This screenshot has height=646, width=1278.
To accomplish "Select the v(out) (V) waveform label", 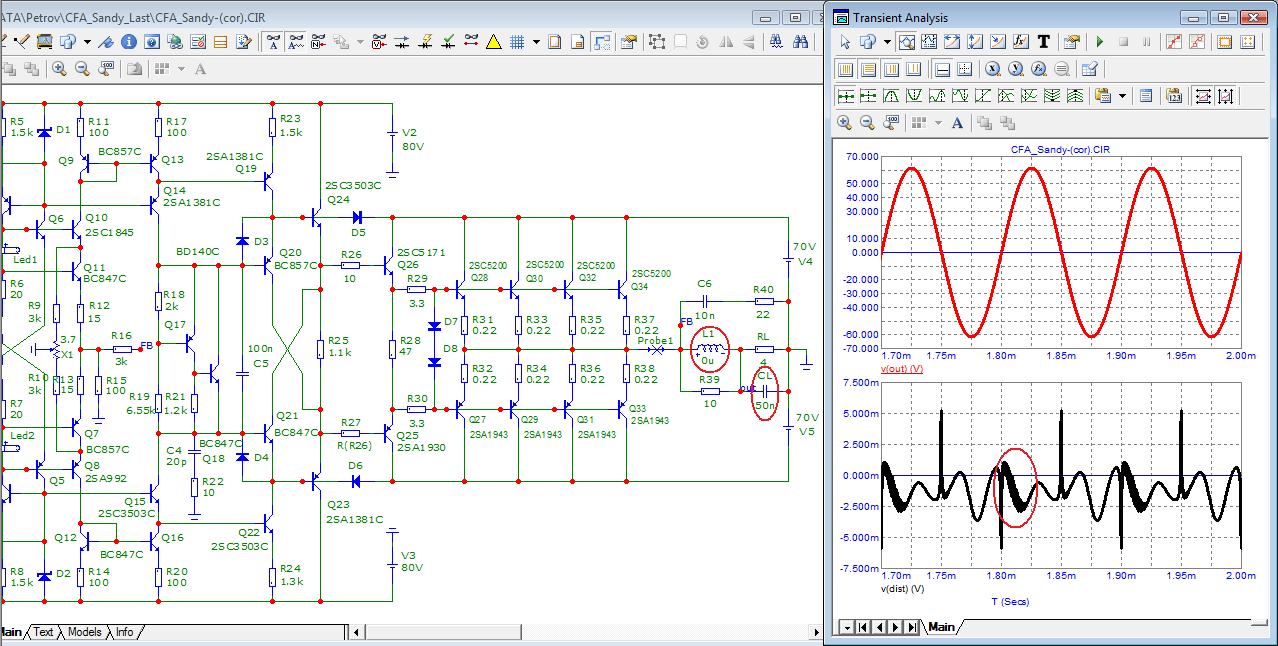I will click(x=901, y=369).
